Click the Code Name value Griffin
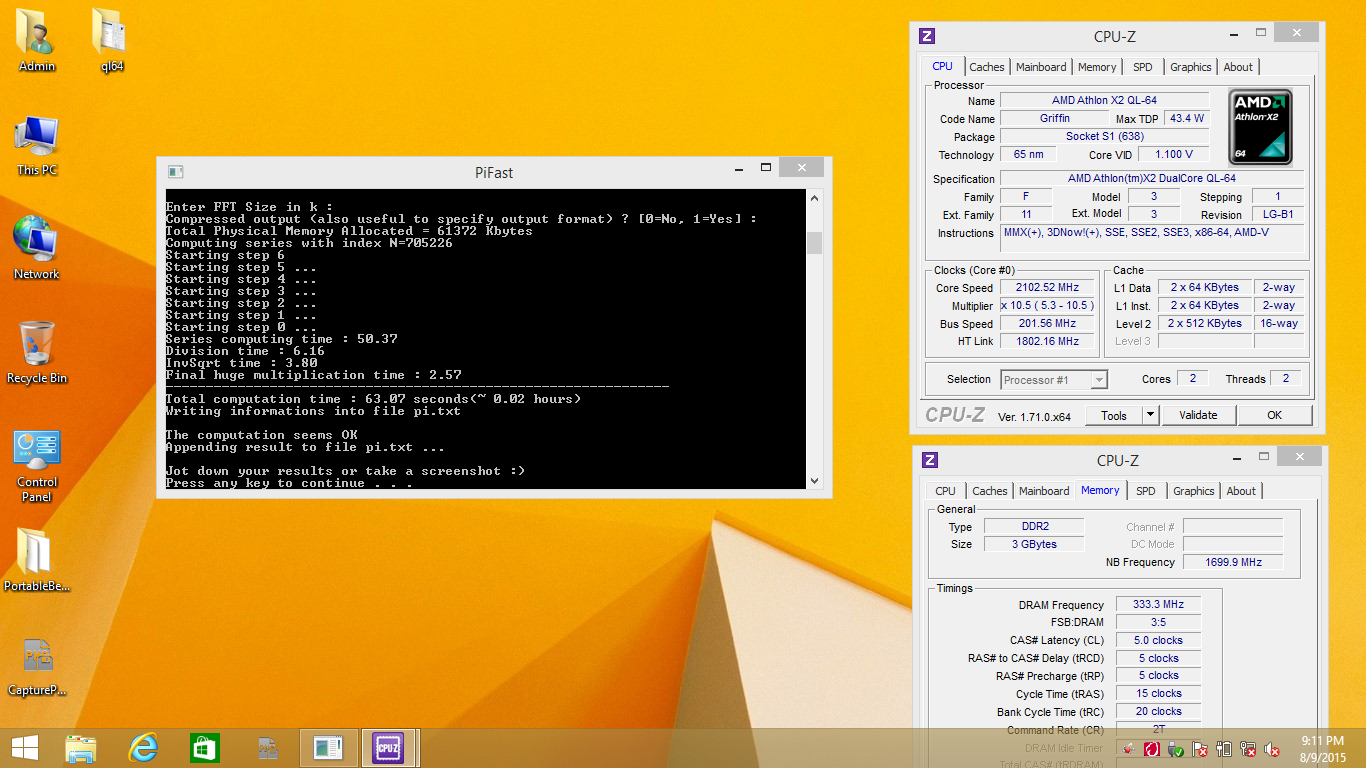1366x768 pixels. click(1054, 118)
